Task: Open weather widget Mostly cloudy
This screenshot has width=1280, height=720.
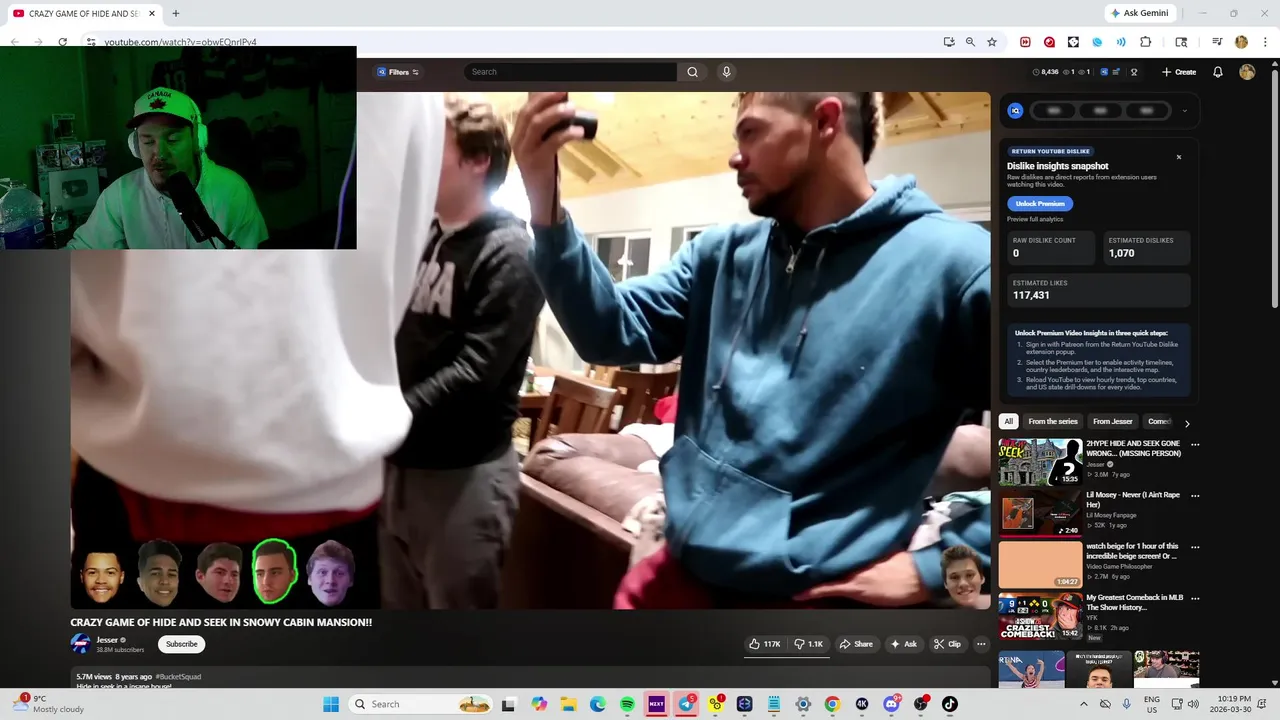Action: (48, 704)
